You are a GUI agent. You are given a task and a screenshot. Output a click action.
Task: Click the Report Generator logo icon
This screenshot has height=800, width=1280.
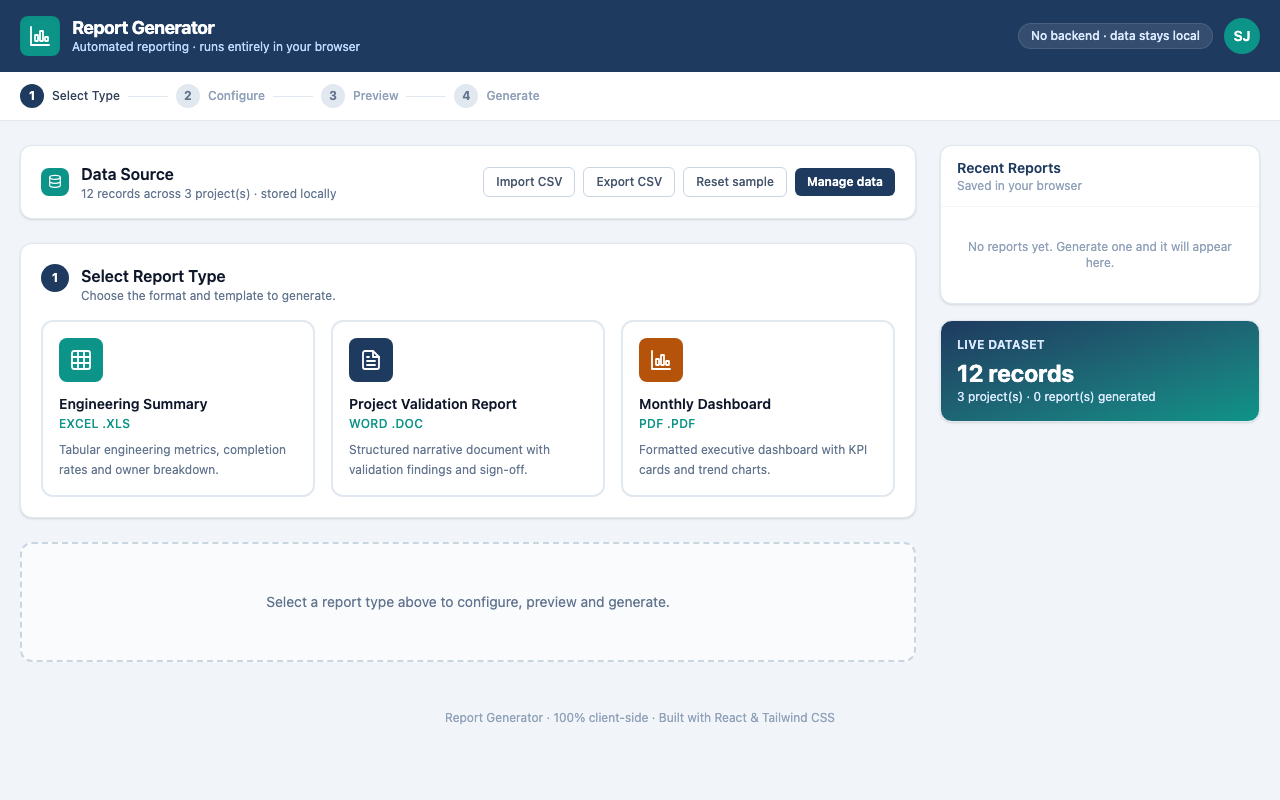click(x=40, y=36)
